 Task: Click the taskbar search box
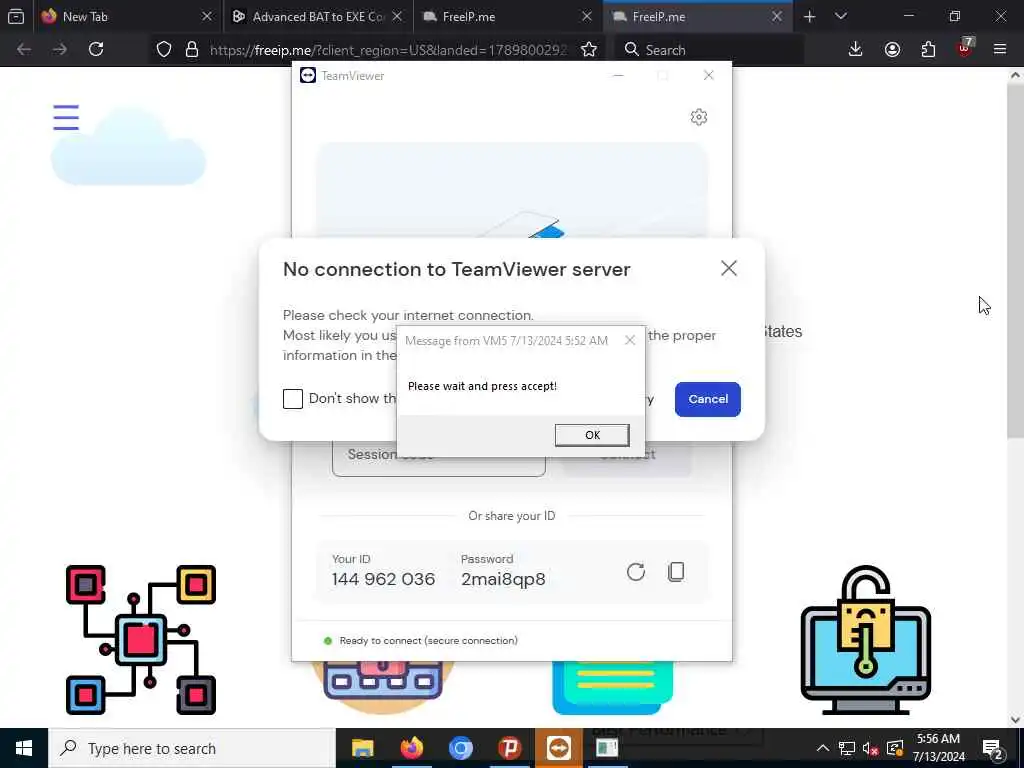pyautogui.click(x=192, y=748)
